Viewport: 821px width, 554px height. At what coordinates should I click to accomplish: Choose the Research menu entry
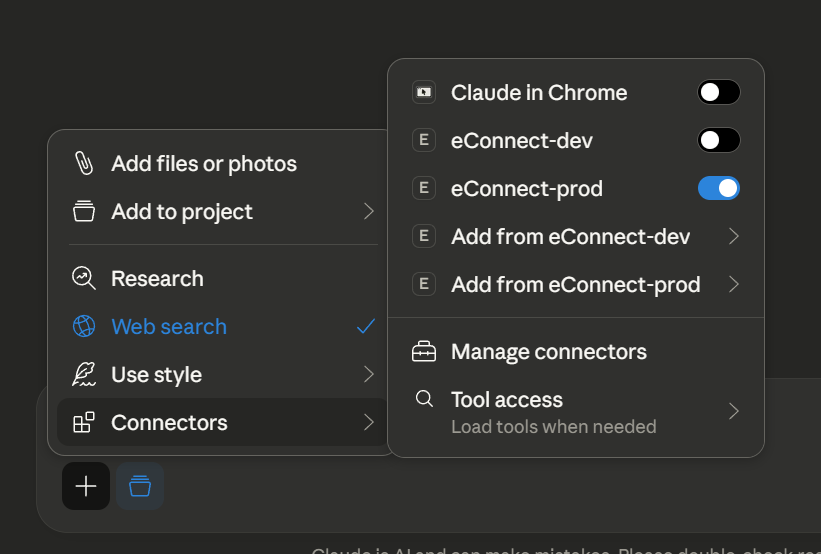pyautogui.click(x=223, y=278)
